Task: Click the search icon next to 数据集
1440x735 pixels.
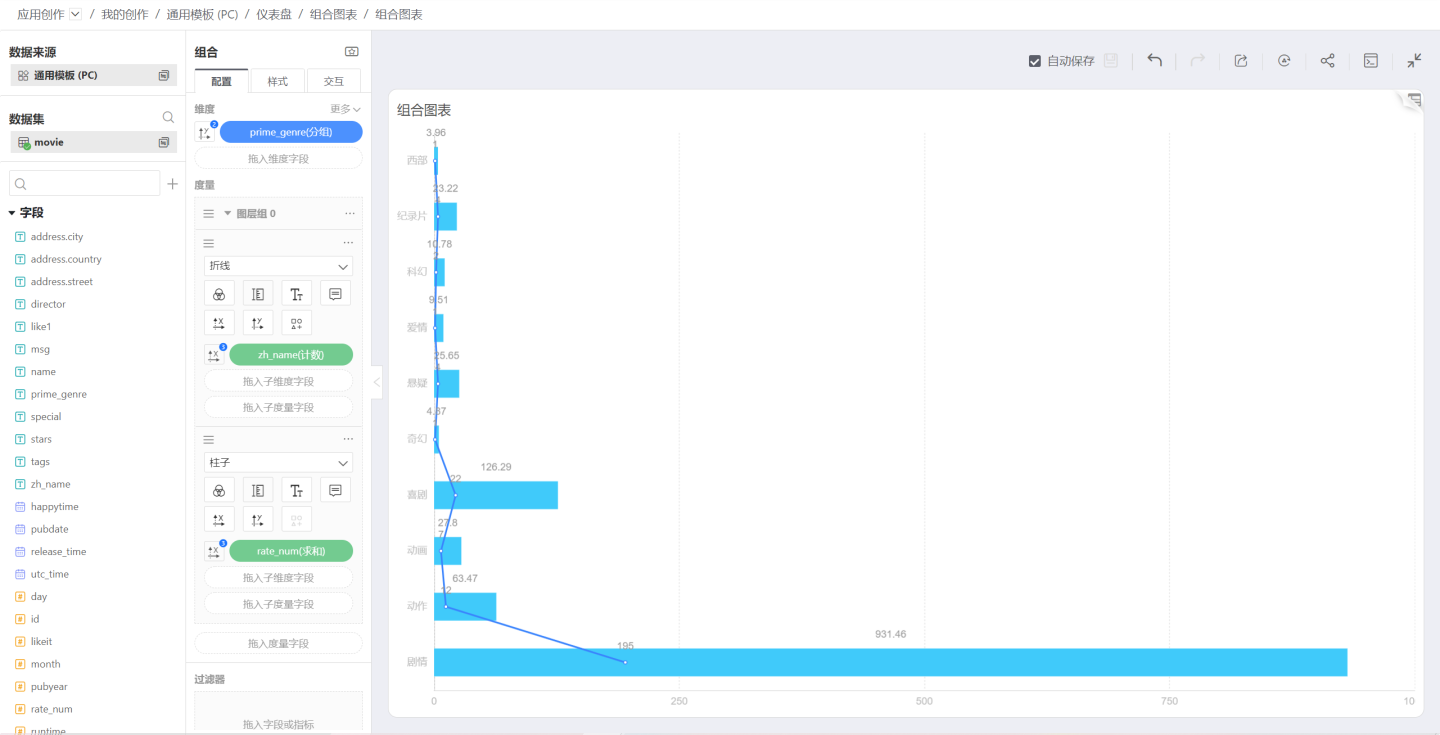Action: click(x=168, y=118)
